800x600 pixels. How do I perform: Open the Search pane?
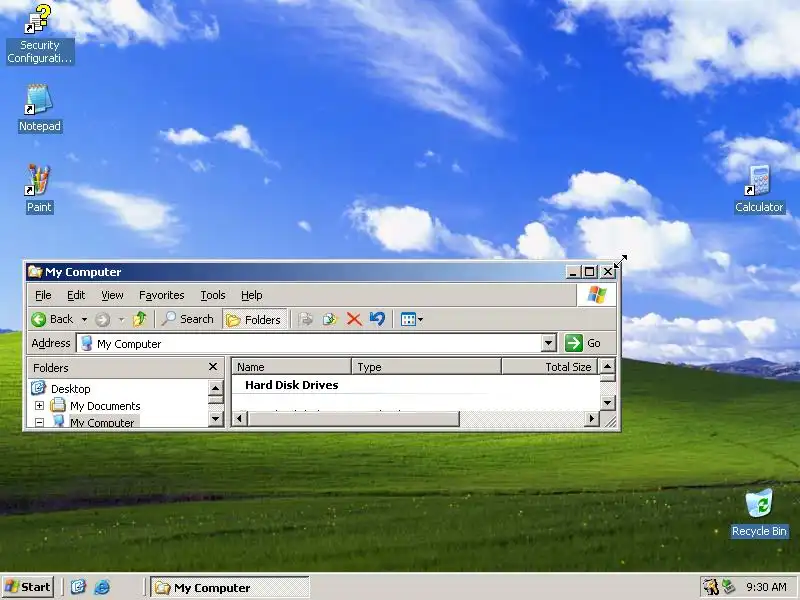pos(187,319)
